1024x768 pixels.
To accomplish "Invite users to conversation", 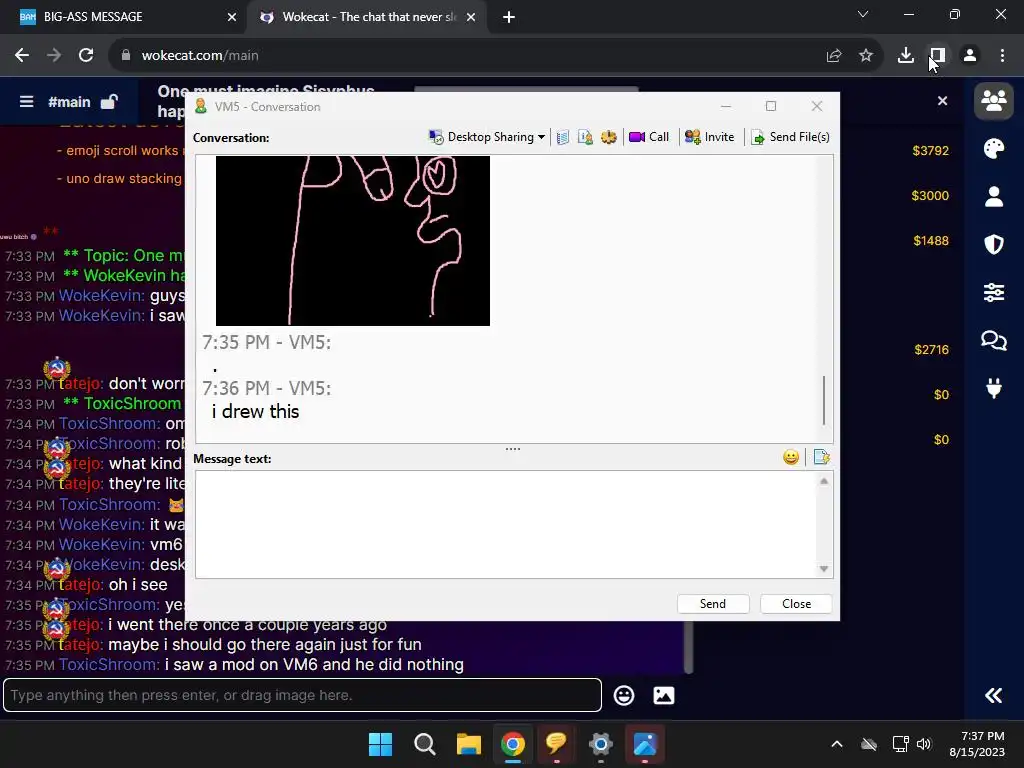I will [x=709, y=137].
